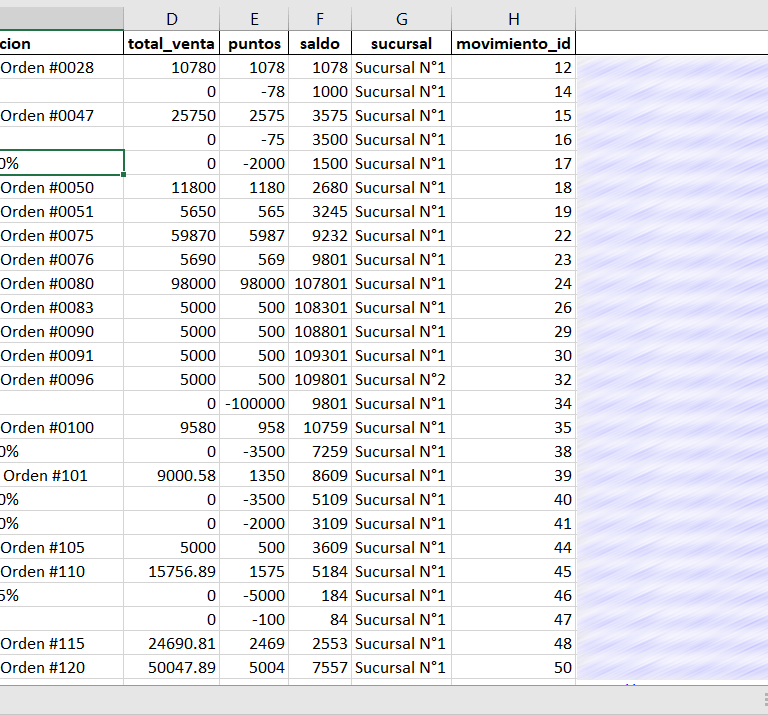Select movimiento_id value 41
The width and height of the screenshot is (768, 715).
[x=513, y=523]
